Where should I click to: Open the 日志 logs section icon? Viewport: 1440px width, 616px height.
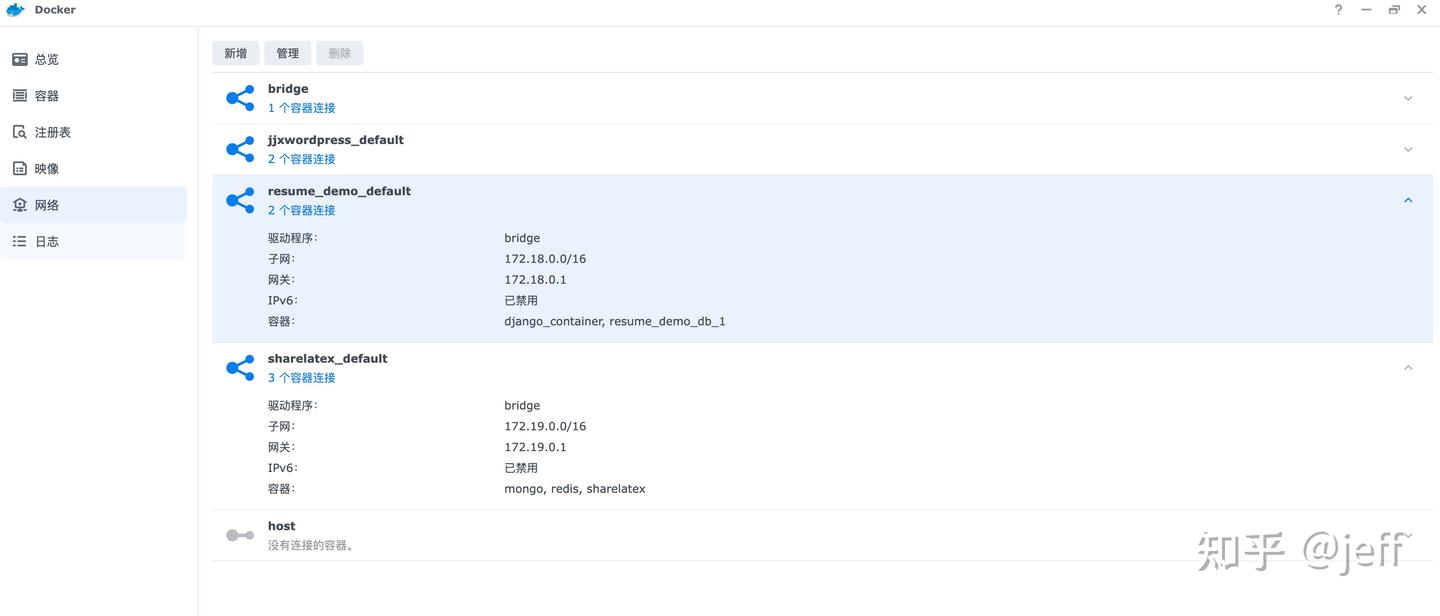point(20,240)
